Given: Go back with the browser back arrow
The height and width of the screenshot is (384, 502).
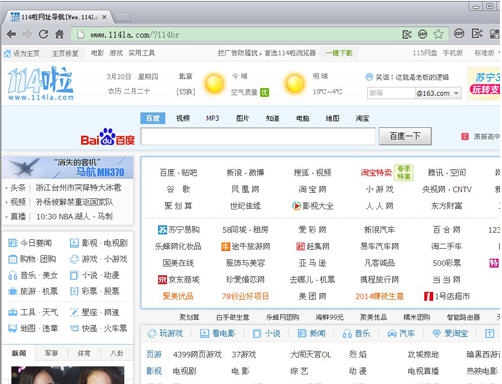Looking at the screenshot, I should point(11,34).
